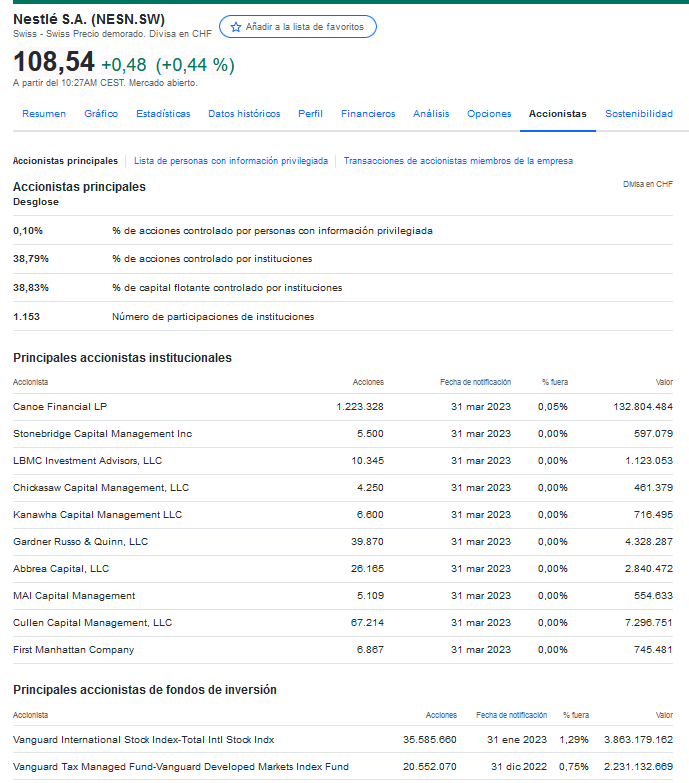Click Chickasaw's value 461.379
The height and width of the screenshot is (783, 689).
(x=654, y=487)
